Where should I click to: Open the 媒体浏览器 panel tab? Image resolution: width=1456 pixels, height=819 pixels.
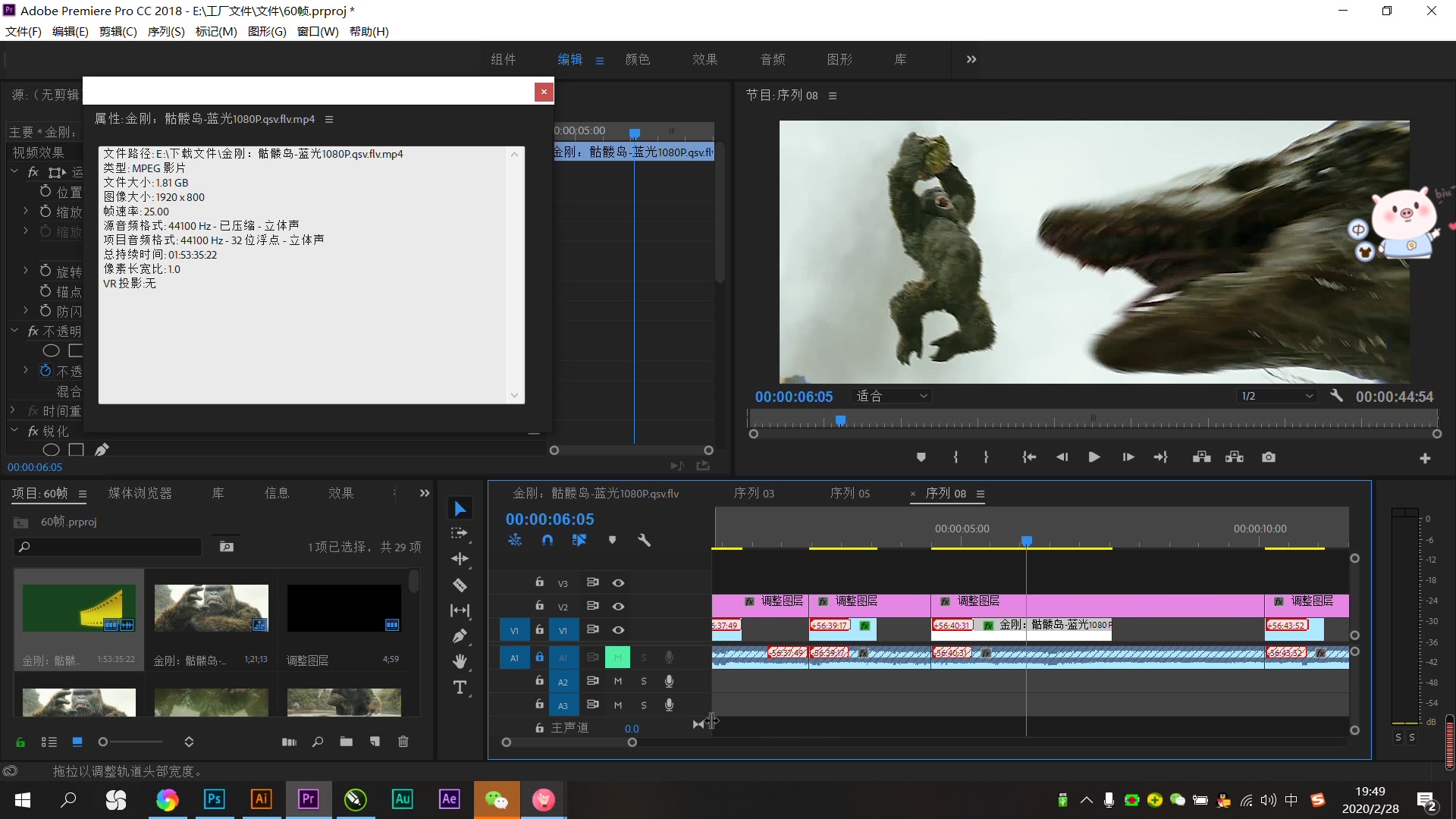click(140, 493)
